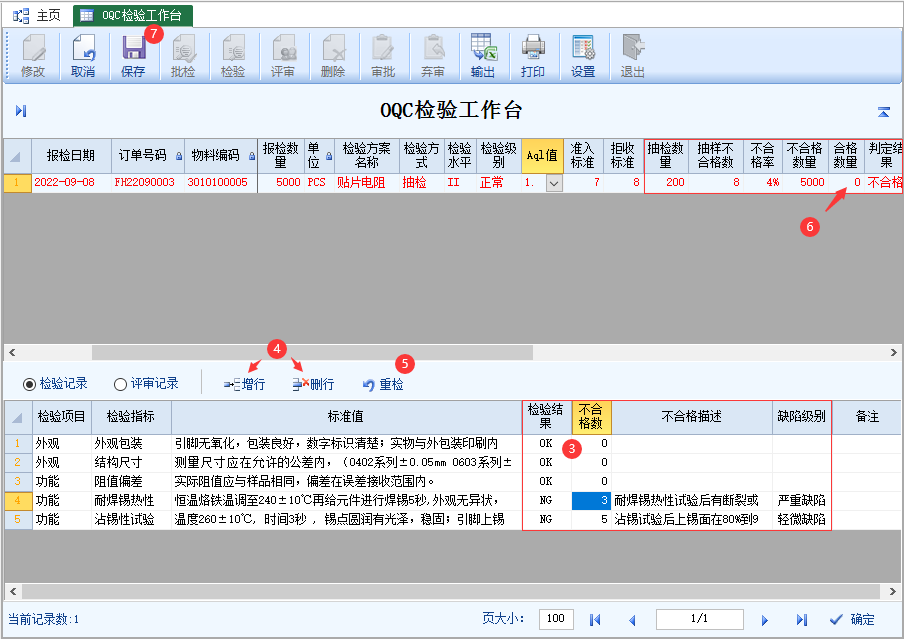The image size is (904, 639).
Task: Go to the next page arrow
Action: [x=764, y=620]
